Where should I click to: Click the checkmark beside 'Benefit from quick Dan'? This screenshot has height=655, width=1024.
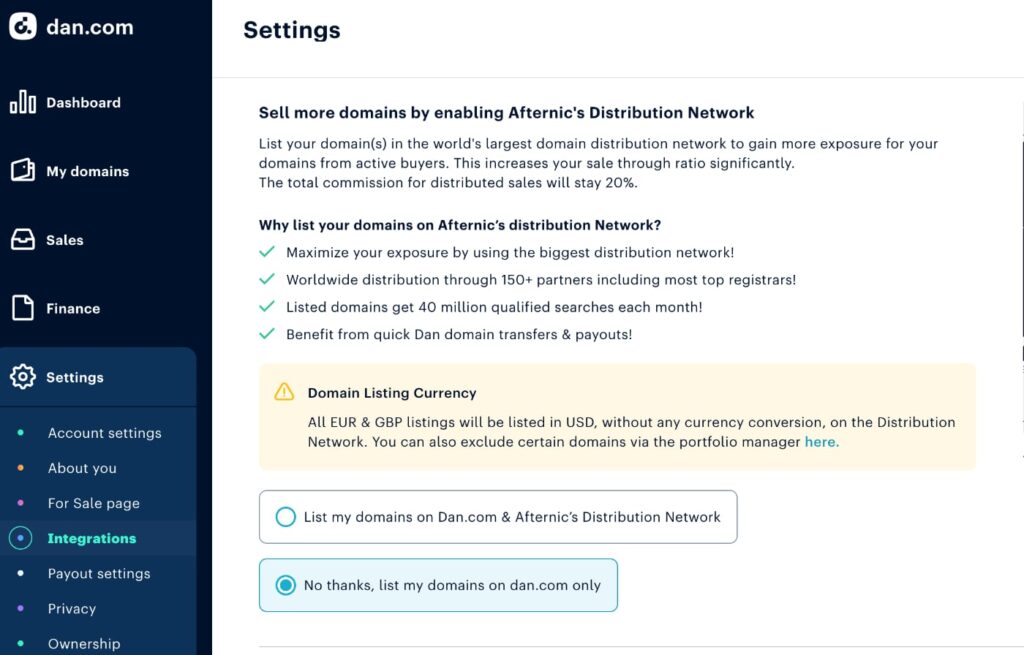point(267,334)
